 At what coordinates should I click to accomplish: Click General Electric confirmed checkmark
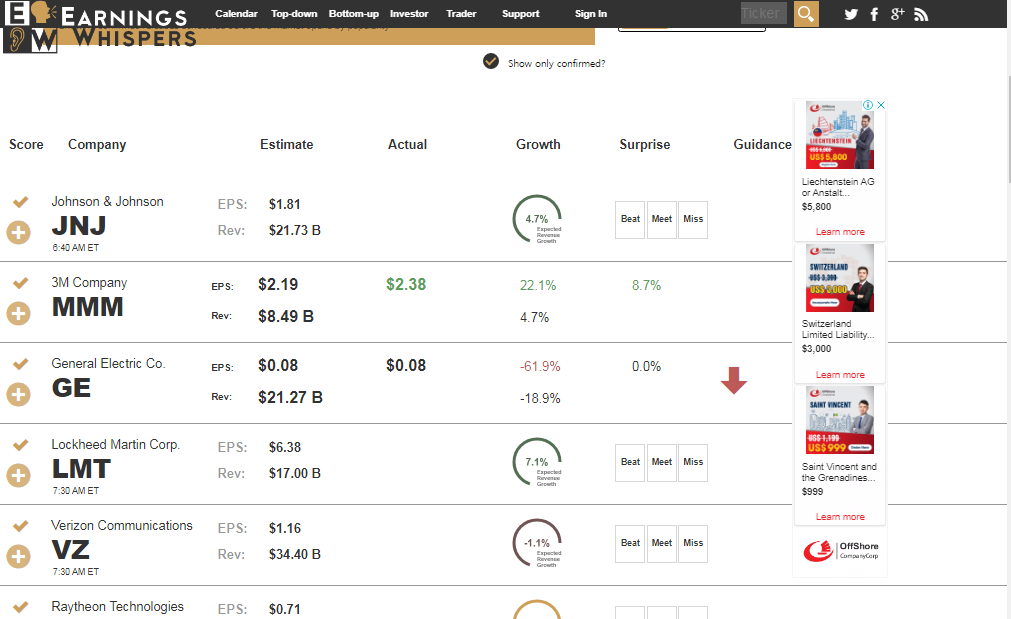(x=21, y=364)
